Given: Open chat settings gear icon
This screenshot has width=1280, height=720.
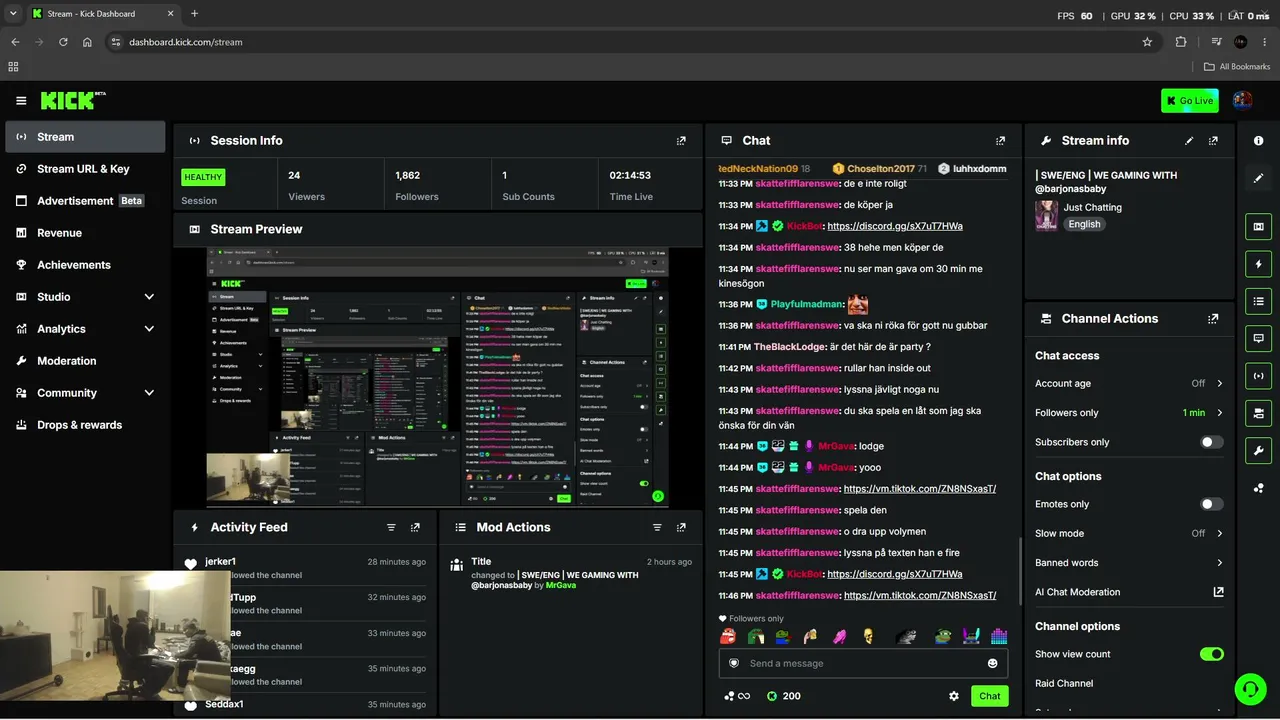Looking at the screenshot, I should 954,696.
